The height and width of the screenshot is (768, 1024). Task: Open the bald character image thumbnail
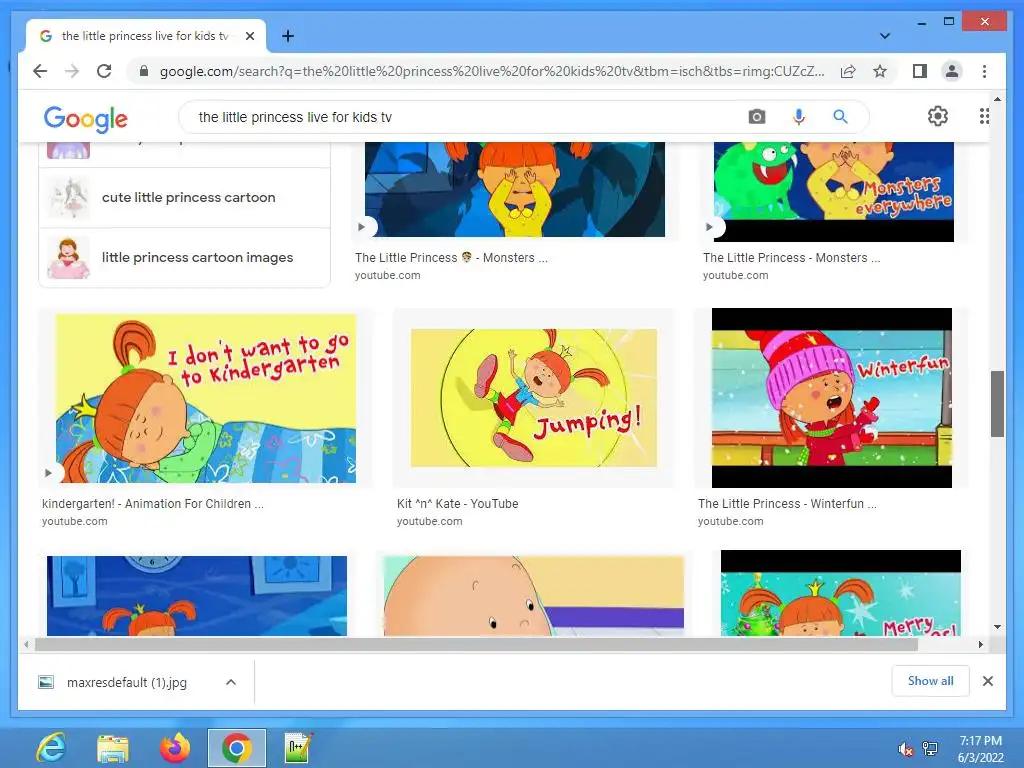tap(534, 596)
